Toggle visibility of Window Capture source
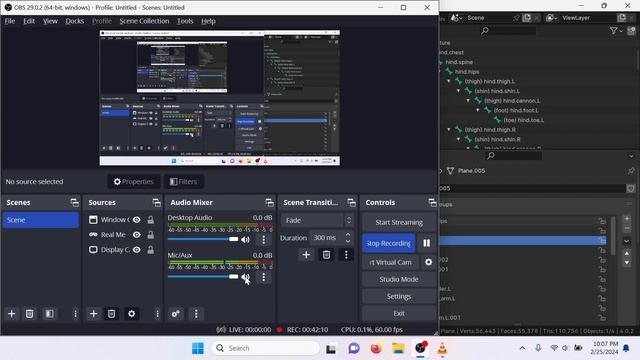640x360 pixels. click(137, 220)
